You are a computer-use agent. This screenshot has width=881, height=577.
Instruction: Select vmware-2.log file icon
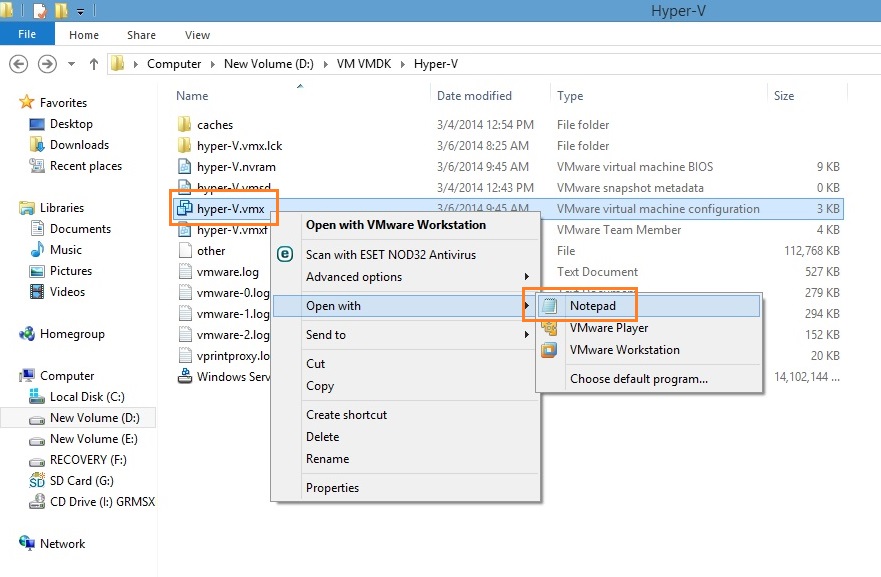click(x=185, y=335)
